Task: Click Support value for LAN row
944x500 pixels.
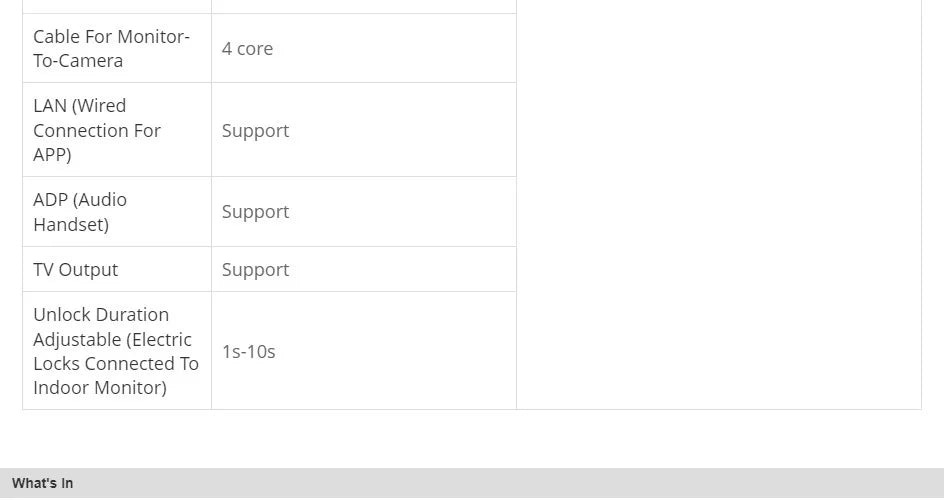Action: coord(255,131)
